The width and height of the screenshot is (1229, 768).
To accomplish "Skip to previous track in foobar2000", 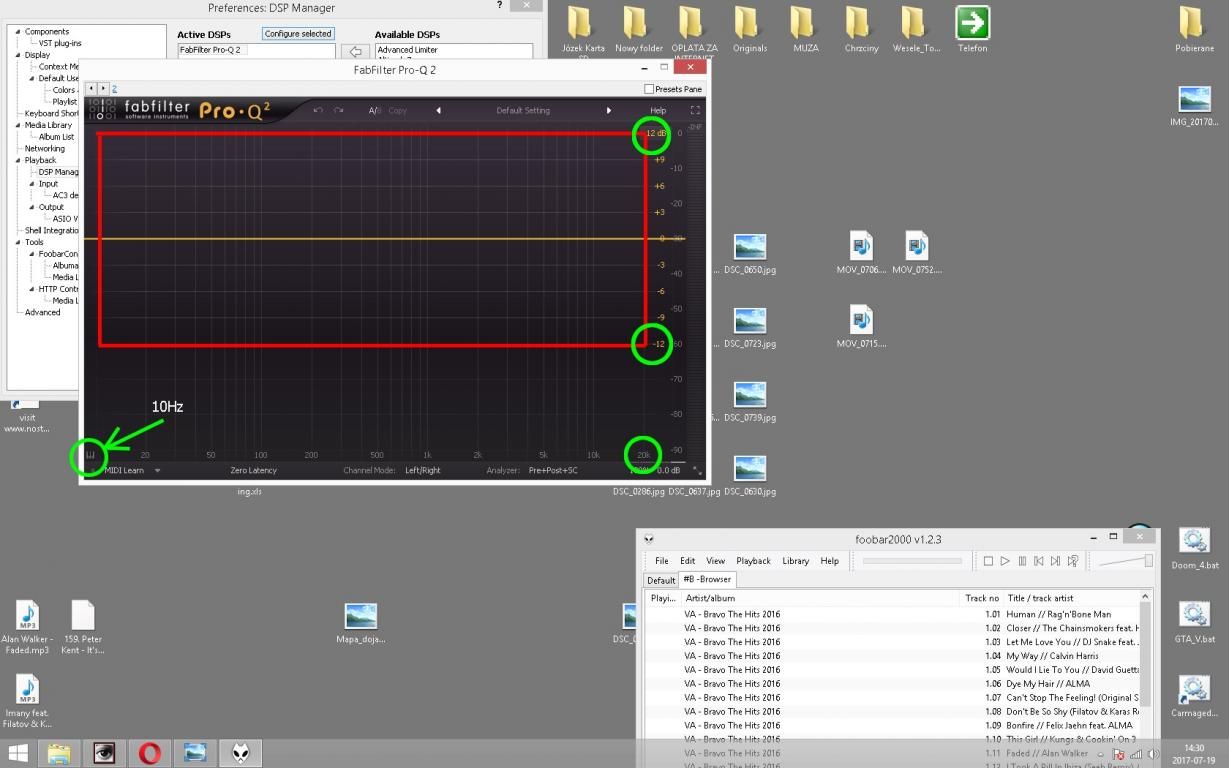I will [x=1039, y=561].
